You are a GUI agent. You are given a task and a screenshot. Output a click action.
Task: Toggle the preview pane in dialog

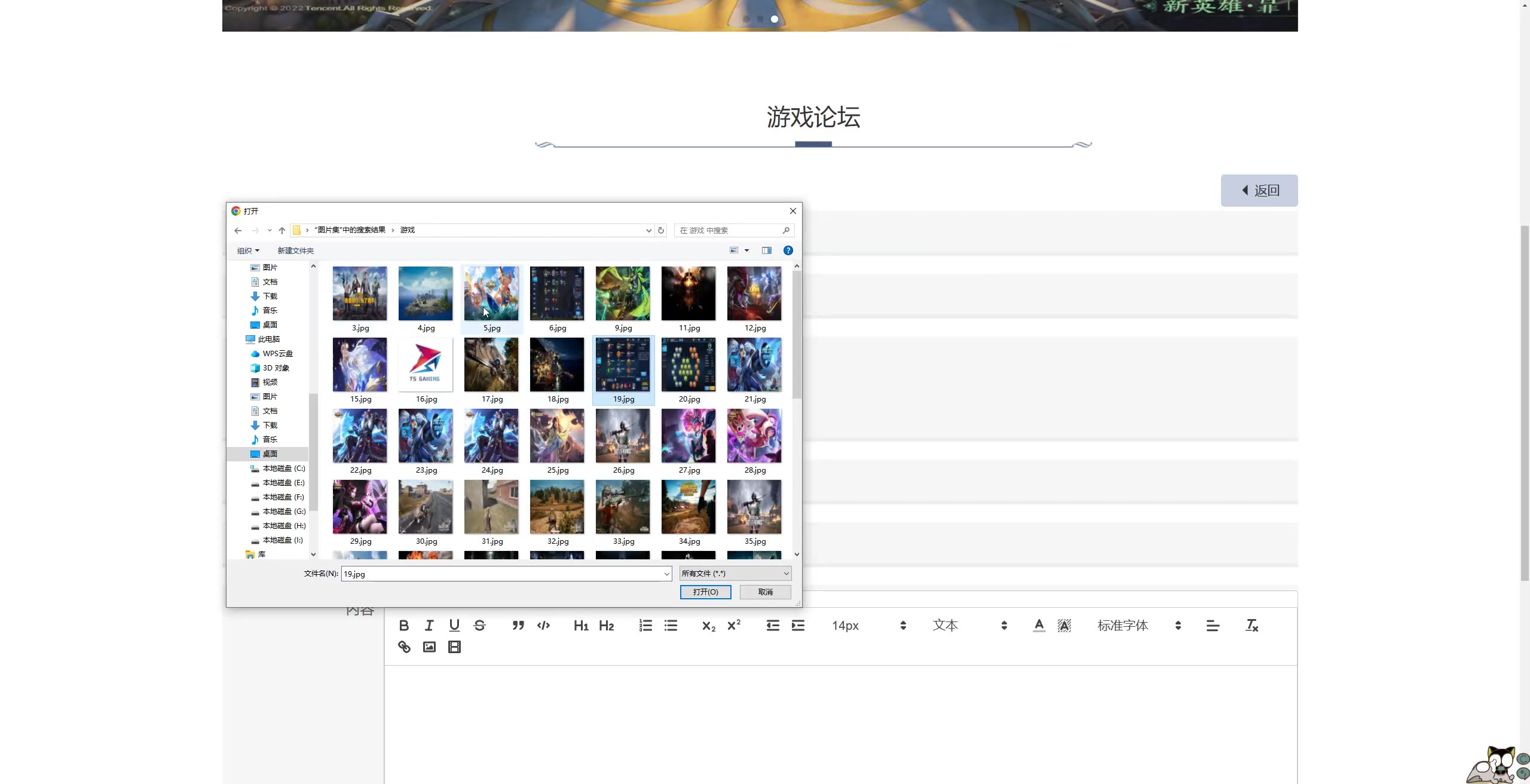click(766, 250)
